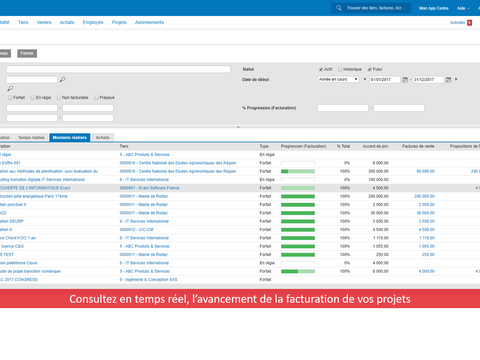Click progress bar for transition numérique project row
Image resolution: width=480 pixels, height=360 pixels.
click(x=298, y=271)
